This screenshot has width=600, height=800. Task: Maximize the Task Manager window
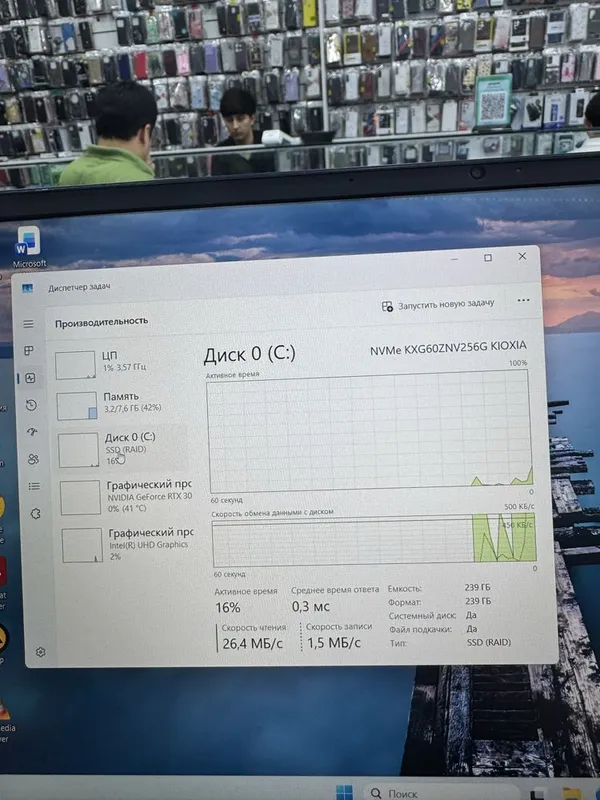click(x=488, y=258)
